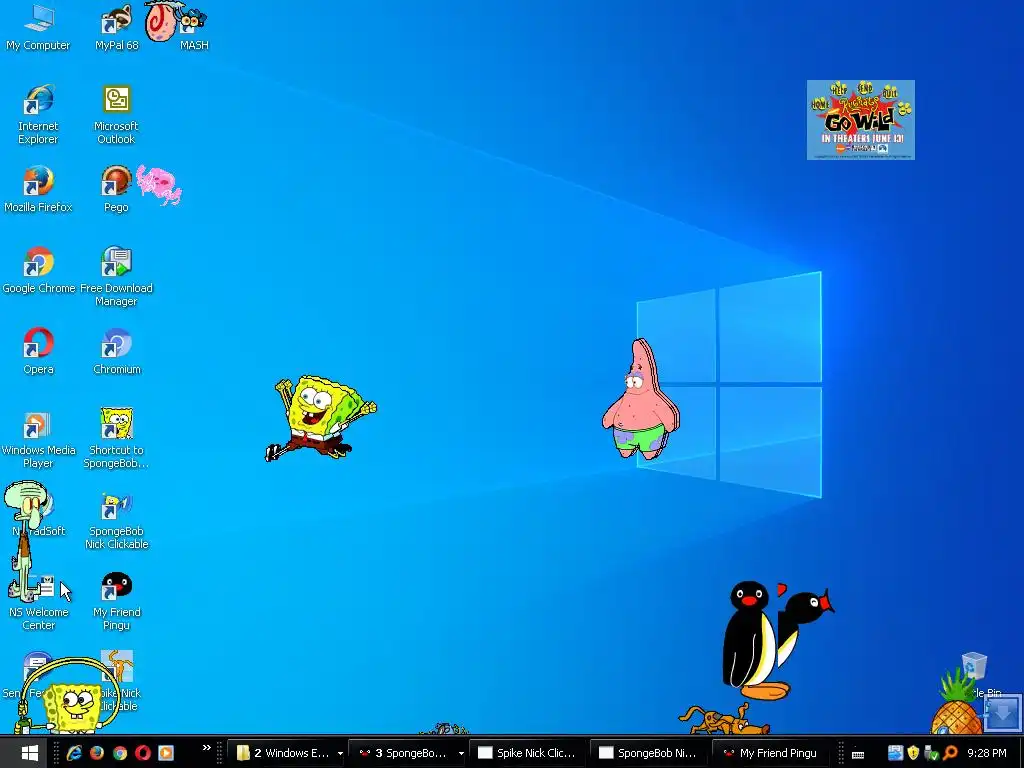Click Safely Remove Hardware tray icon

(931, 753)
